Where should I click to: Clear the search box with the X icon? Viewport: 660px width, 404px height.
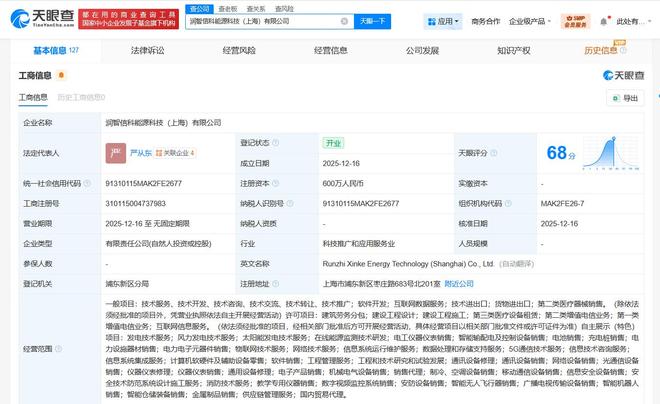click(344, 21)
